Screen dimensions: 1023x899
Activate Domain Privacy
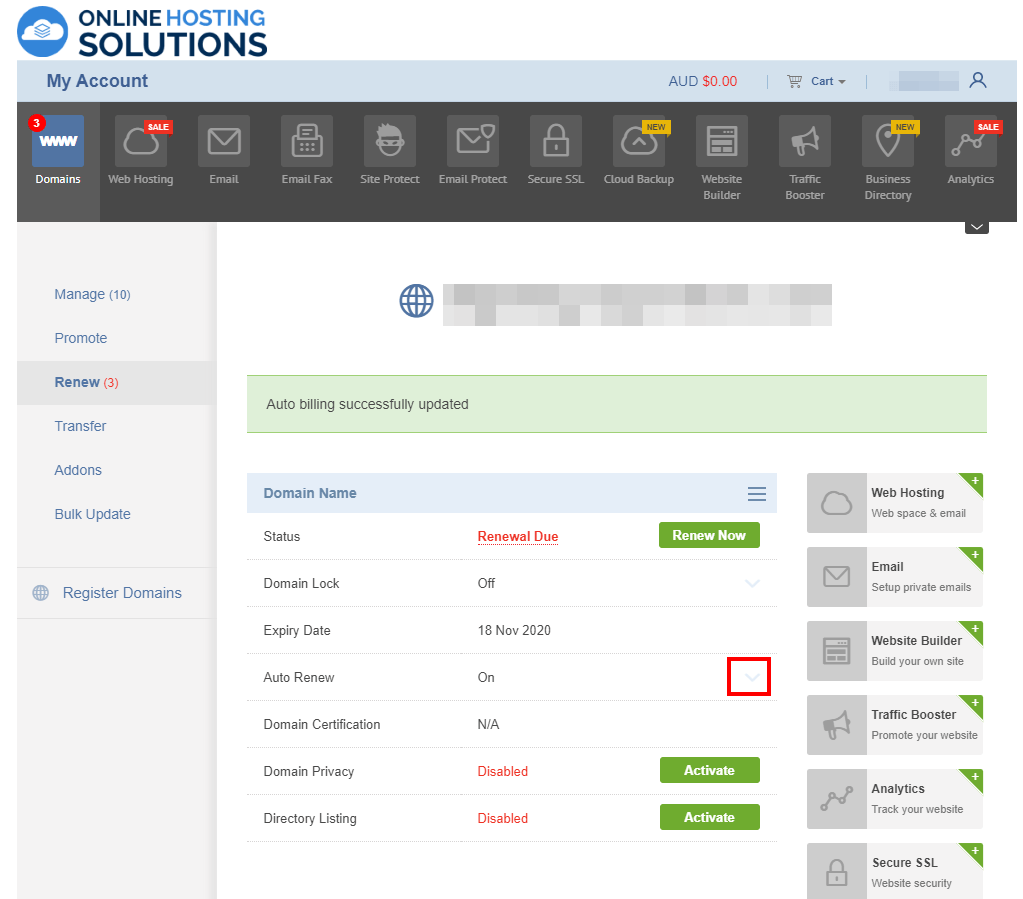coord(709,770)
